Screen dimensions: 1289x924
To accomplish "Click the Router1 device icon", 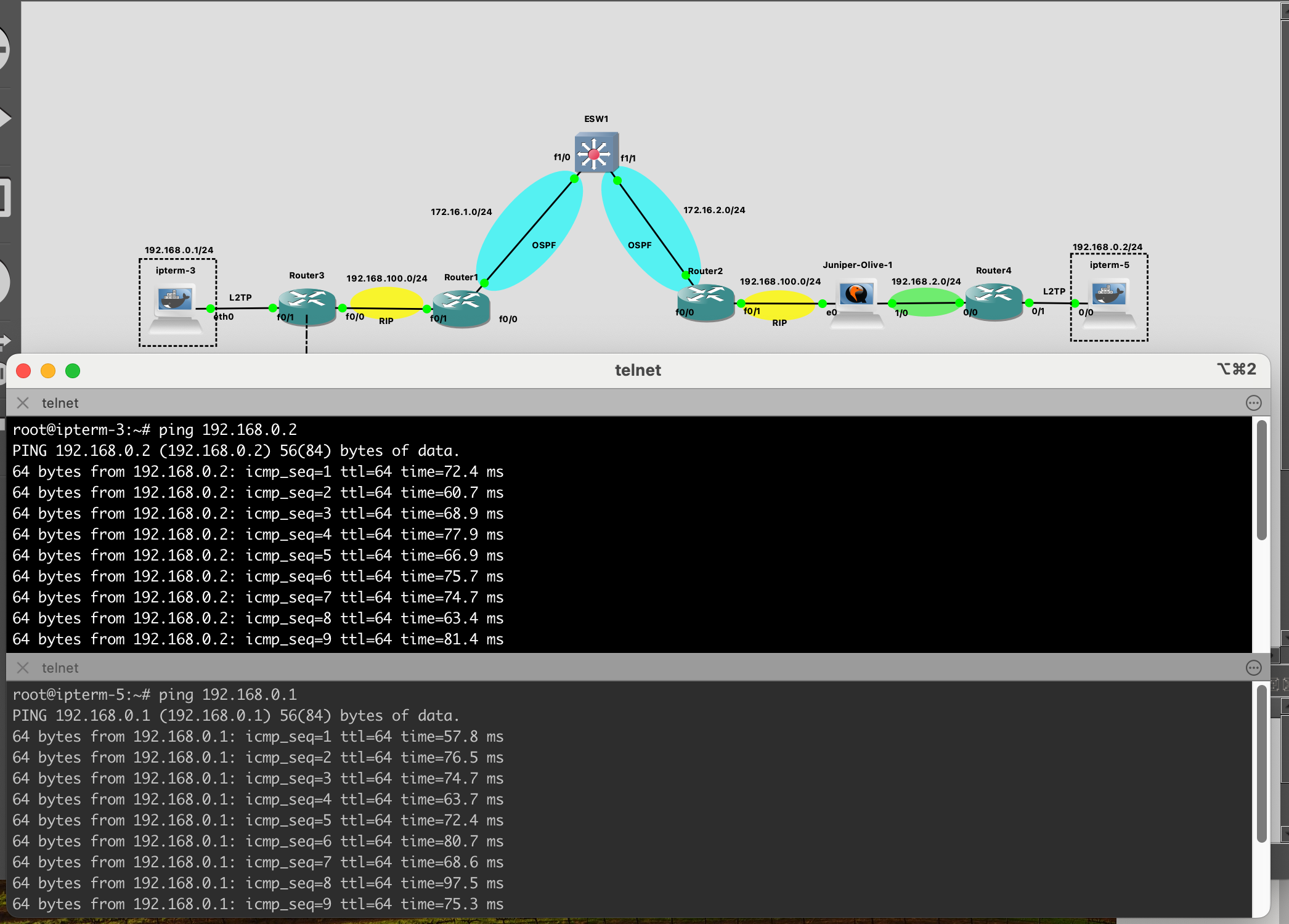I will click(x=461, y=308).
